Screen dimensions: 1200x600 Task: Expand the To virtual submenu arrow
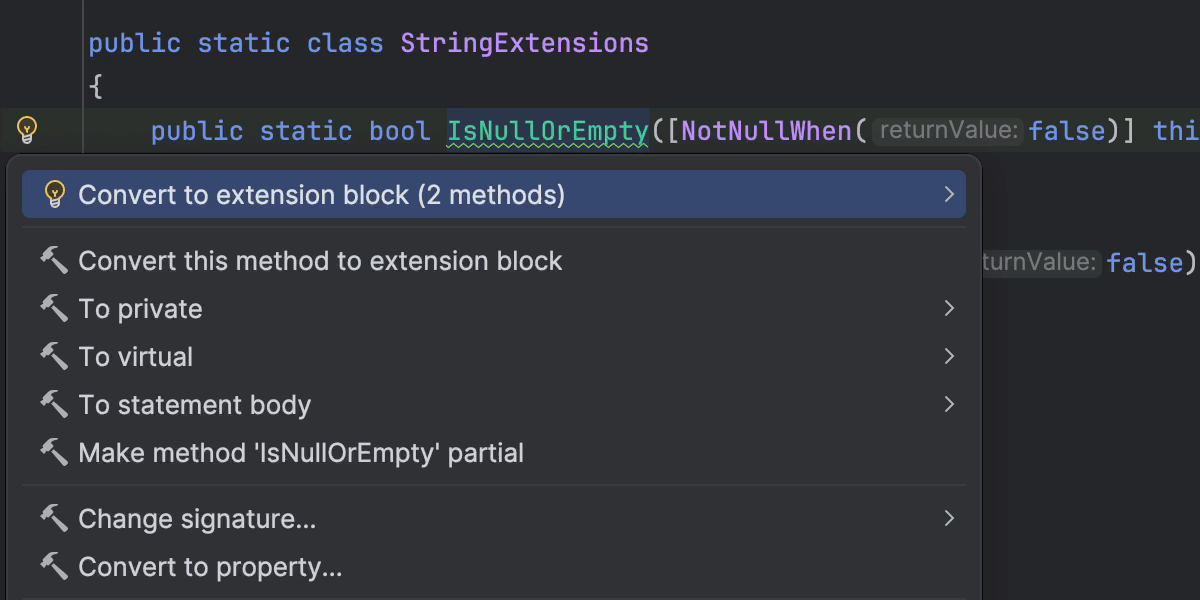949,357
